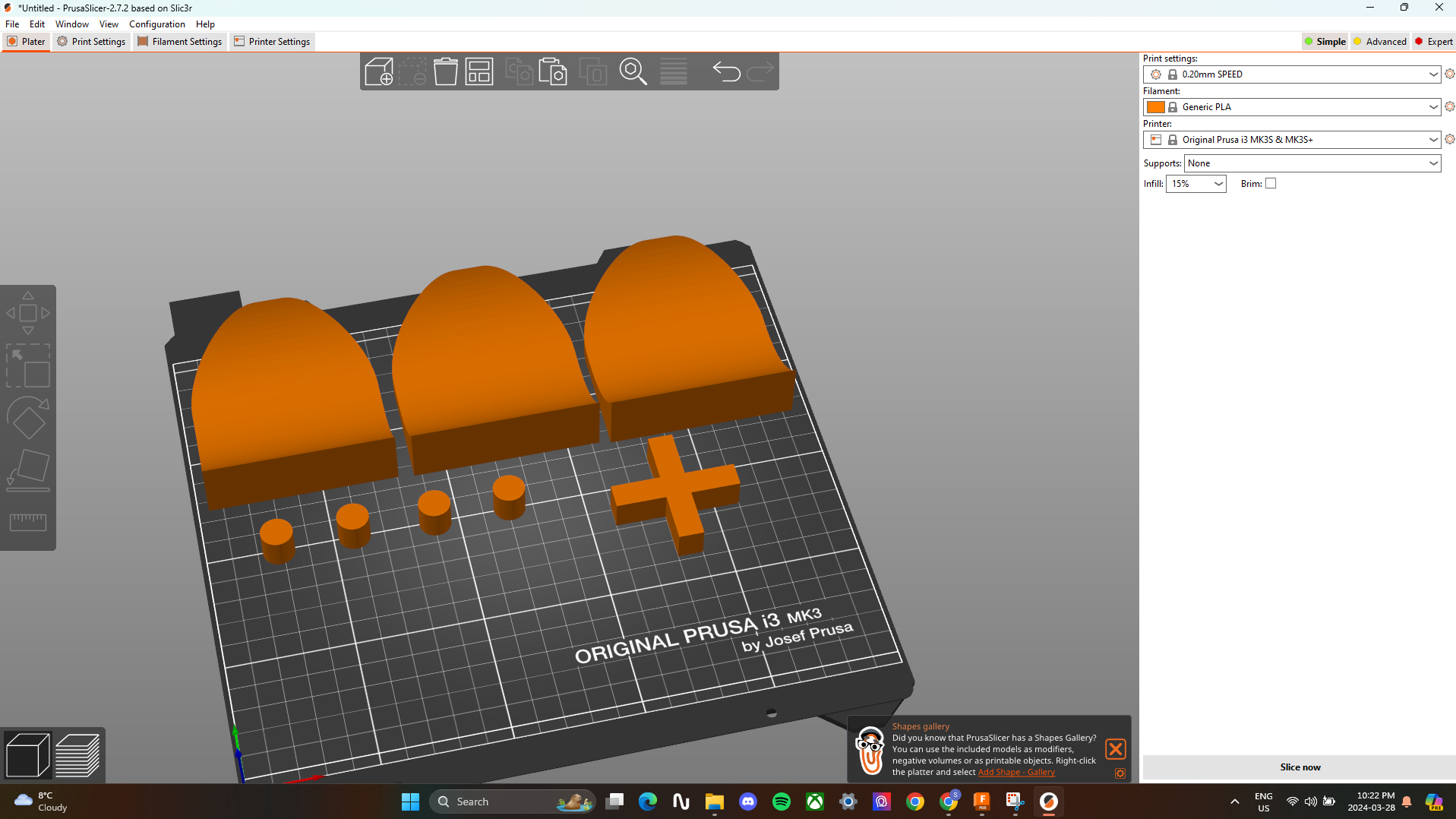
Task: Open the Filament Settings tab
Action: 179,42
